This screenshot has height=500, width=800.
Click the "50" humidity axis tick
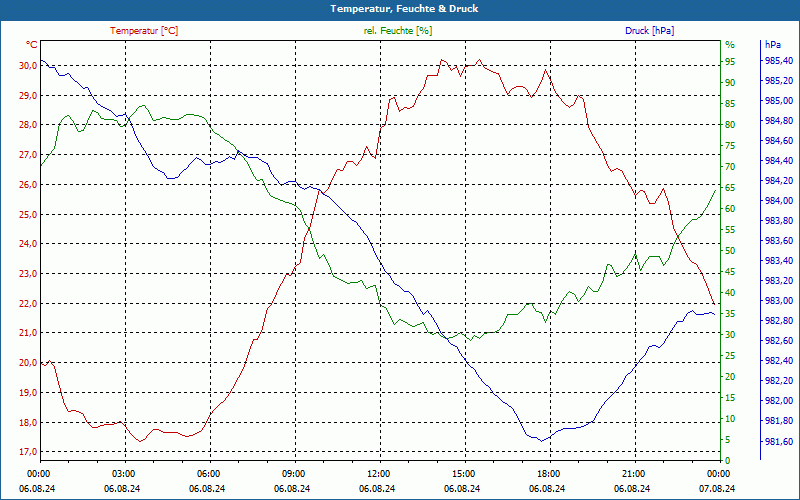(730, 251)
